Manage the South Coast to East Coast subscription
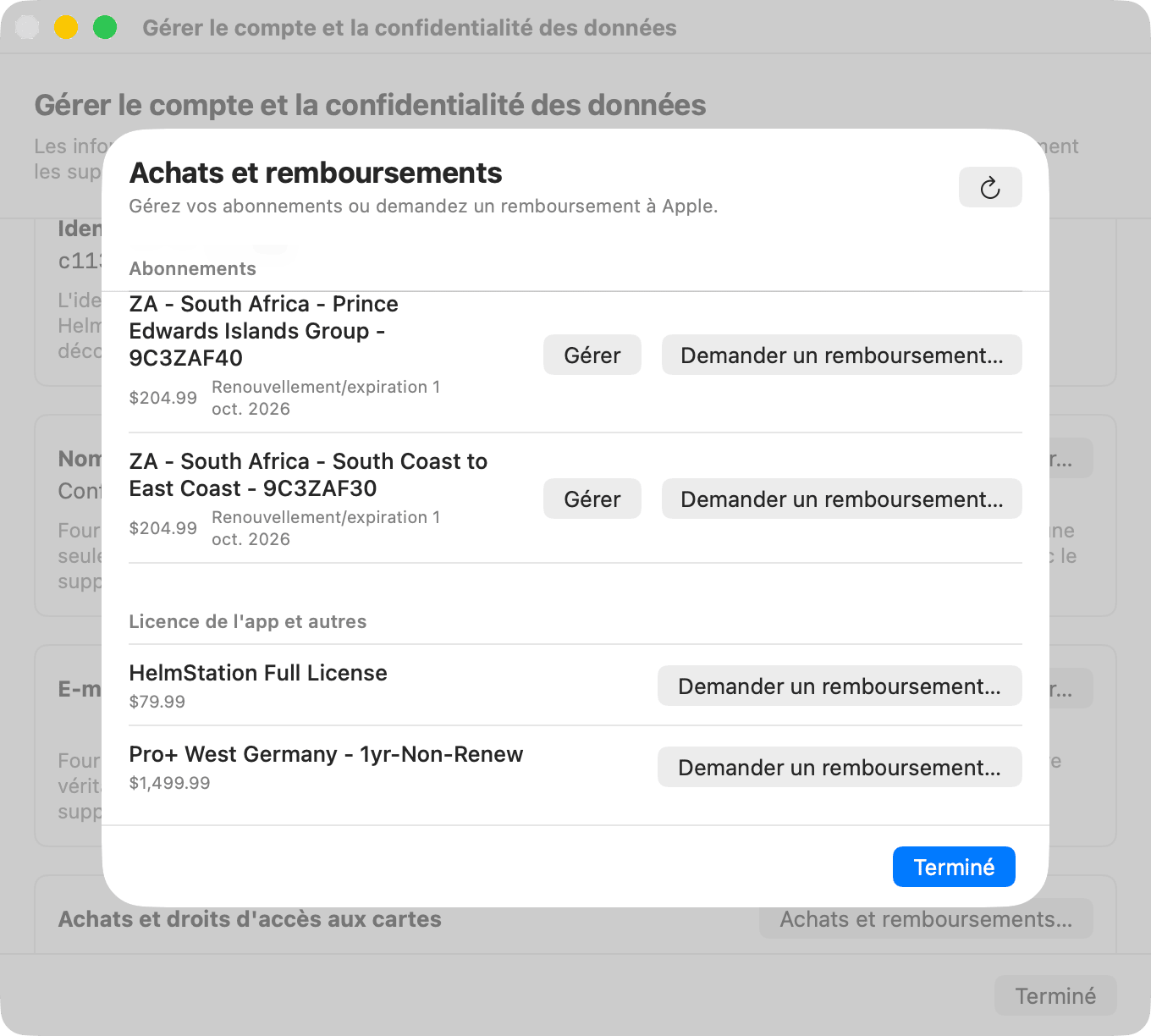 (x=592, y=499)
